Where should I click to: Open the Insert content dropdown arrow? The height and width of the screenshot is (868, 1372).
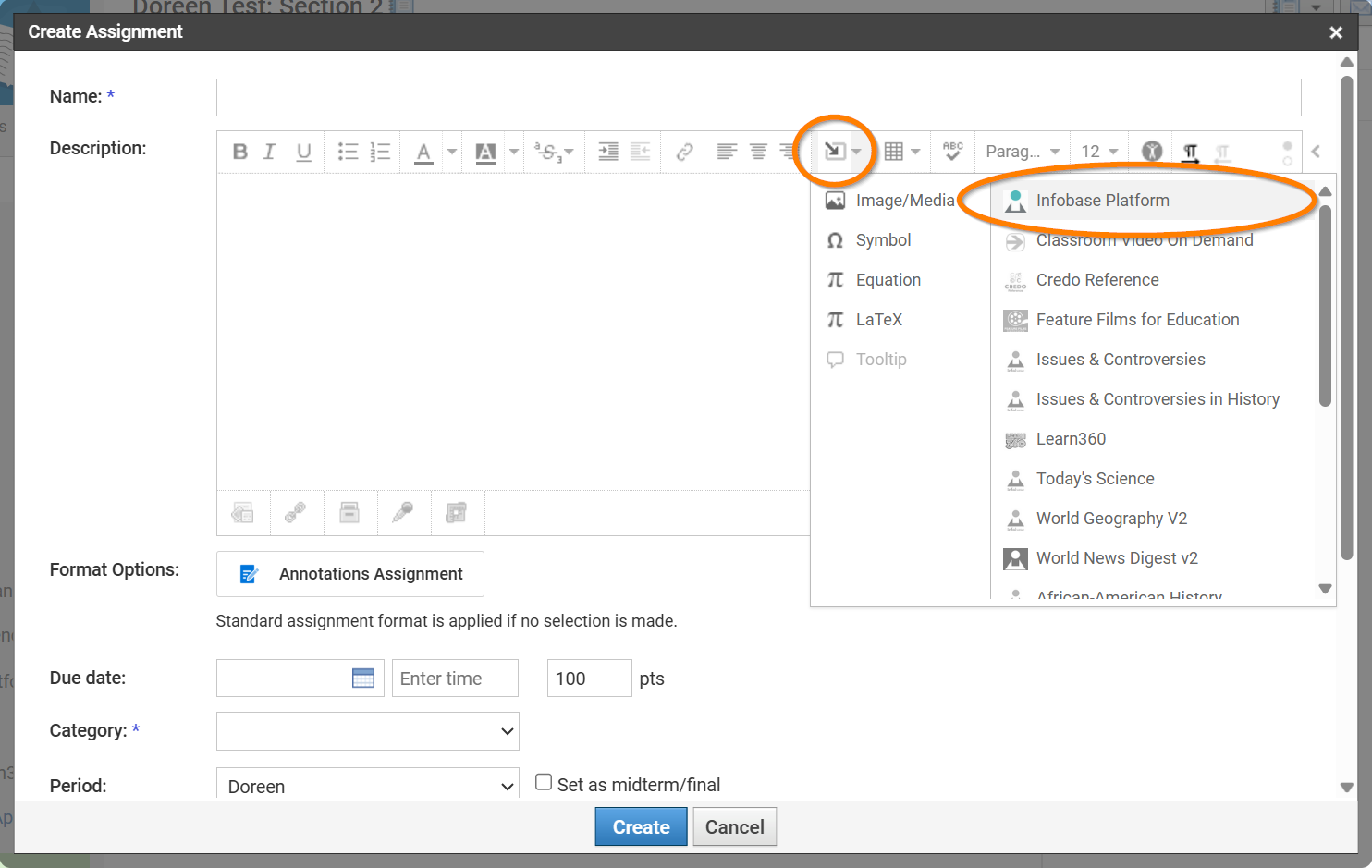pyautogui.click(x=857, y=152)
